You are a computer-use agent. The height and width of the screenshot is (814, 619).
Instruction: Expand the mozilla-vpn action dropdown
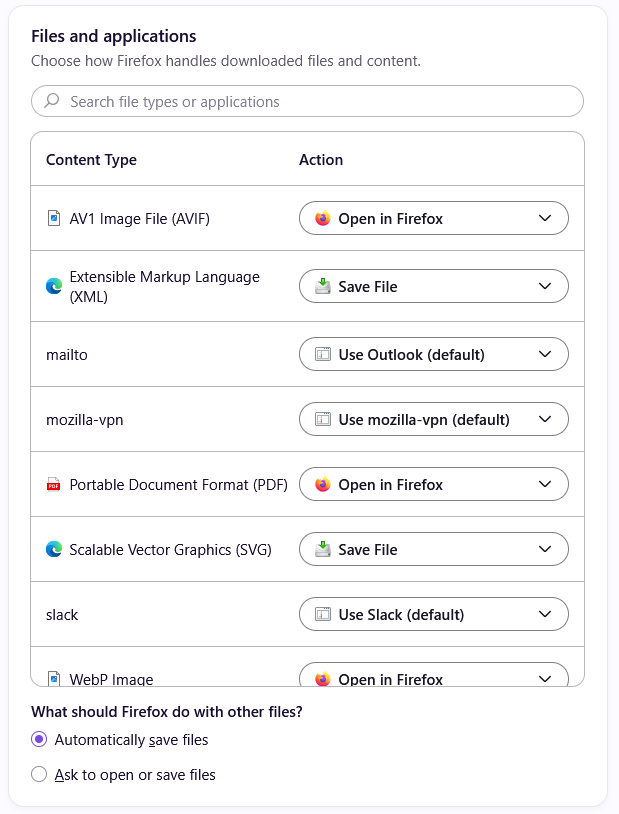tap(434, 419)
